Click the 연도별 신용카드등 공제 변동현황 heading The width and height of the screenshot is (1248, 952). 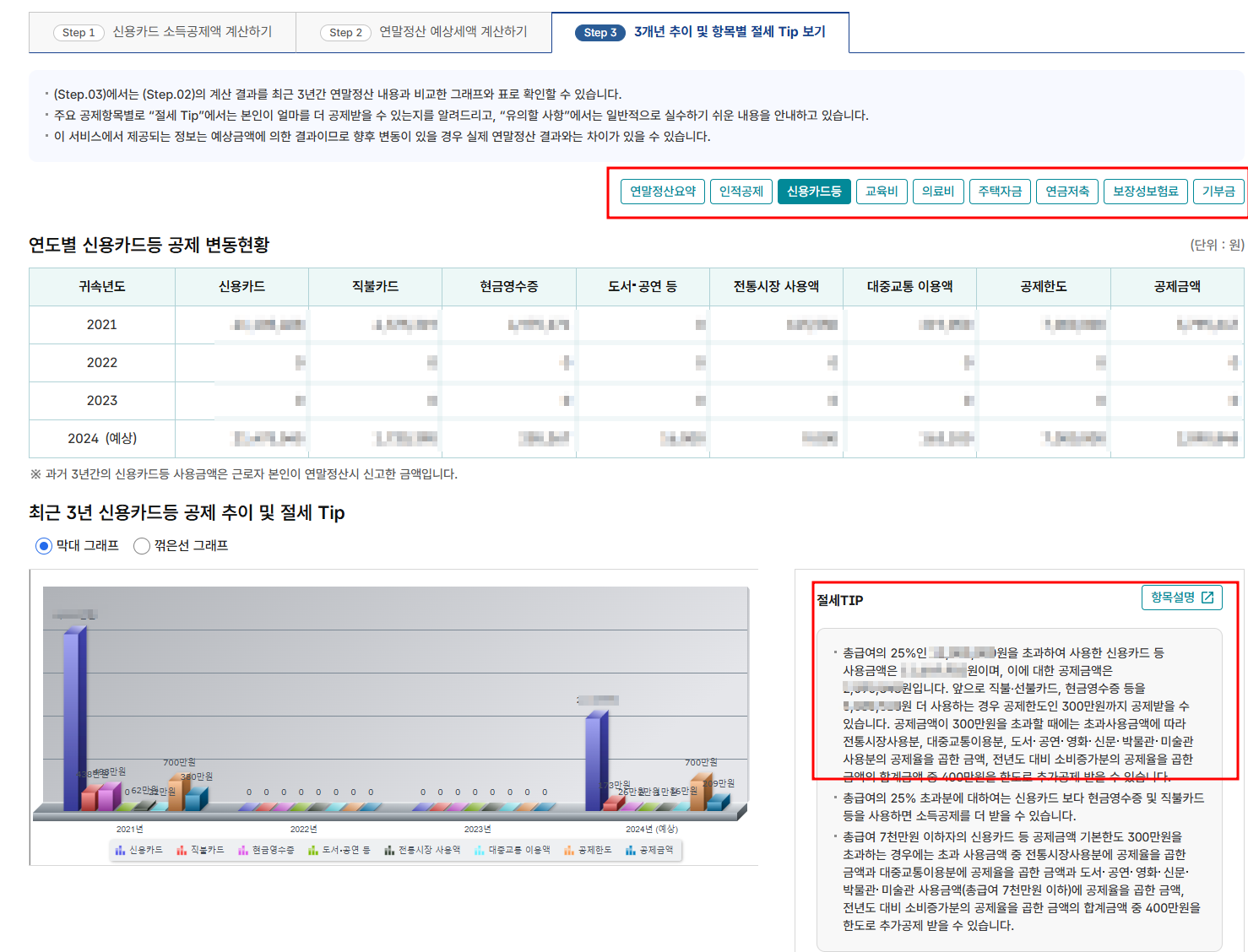(x=149, y=245)
